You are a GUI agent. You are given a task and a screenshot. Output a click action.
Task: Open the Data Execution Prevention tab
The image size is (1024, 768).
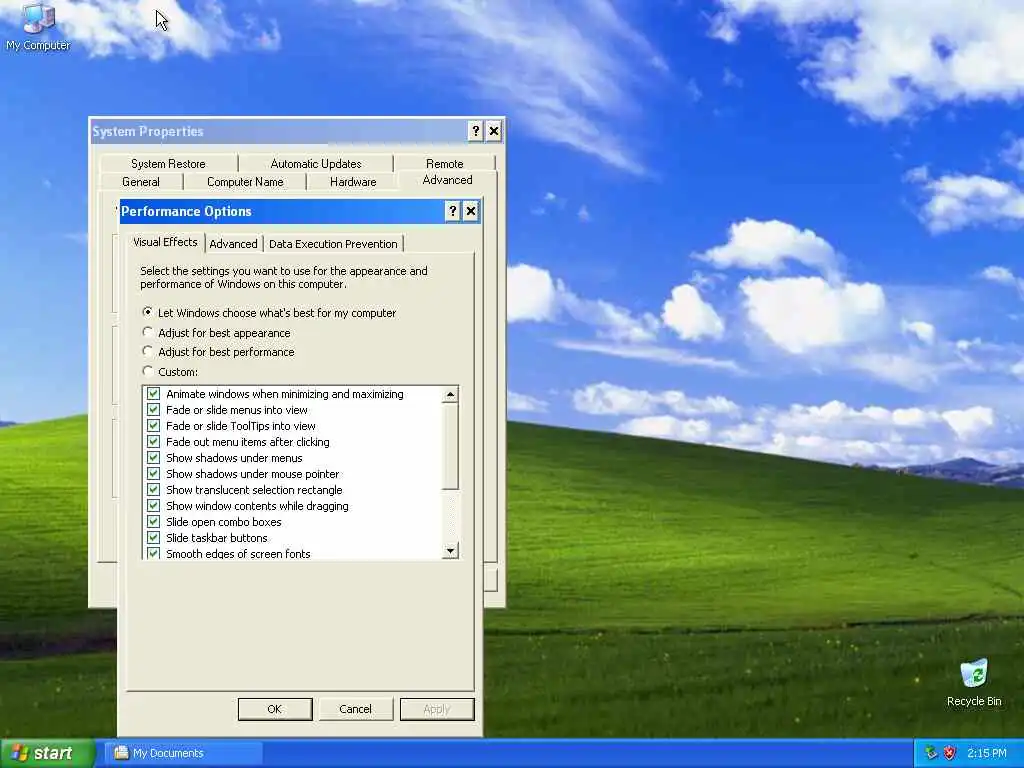click(333, 244)
